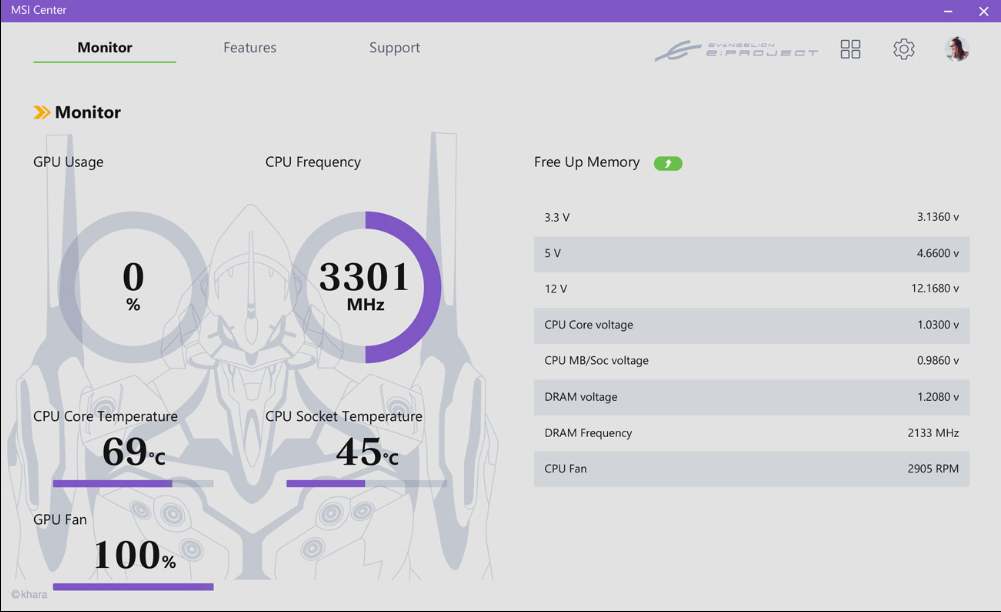Click the Evangelion e:Project logo
1001x612 pixels.
coord(737,50)
